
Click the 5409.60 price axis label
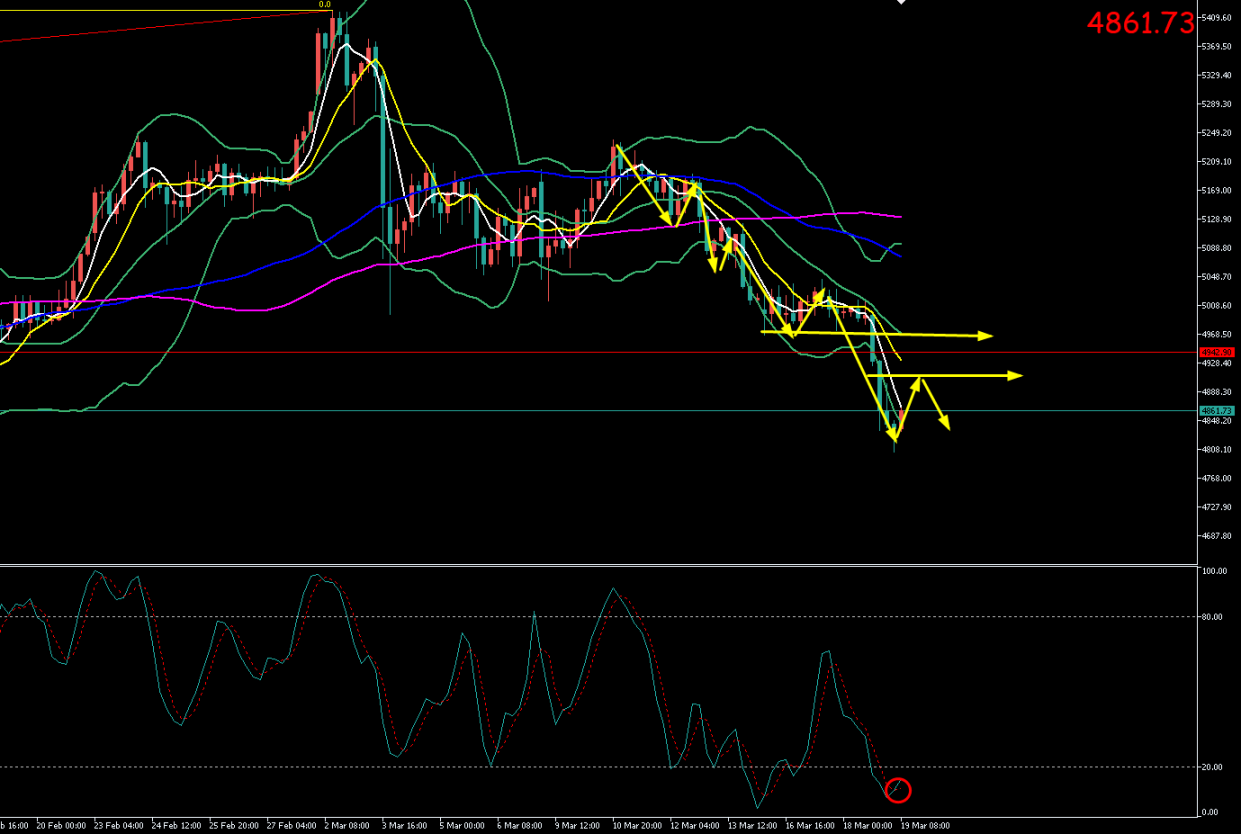tap(1217, 18)
